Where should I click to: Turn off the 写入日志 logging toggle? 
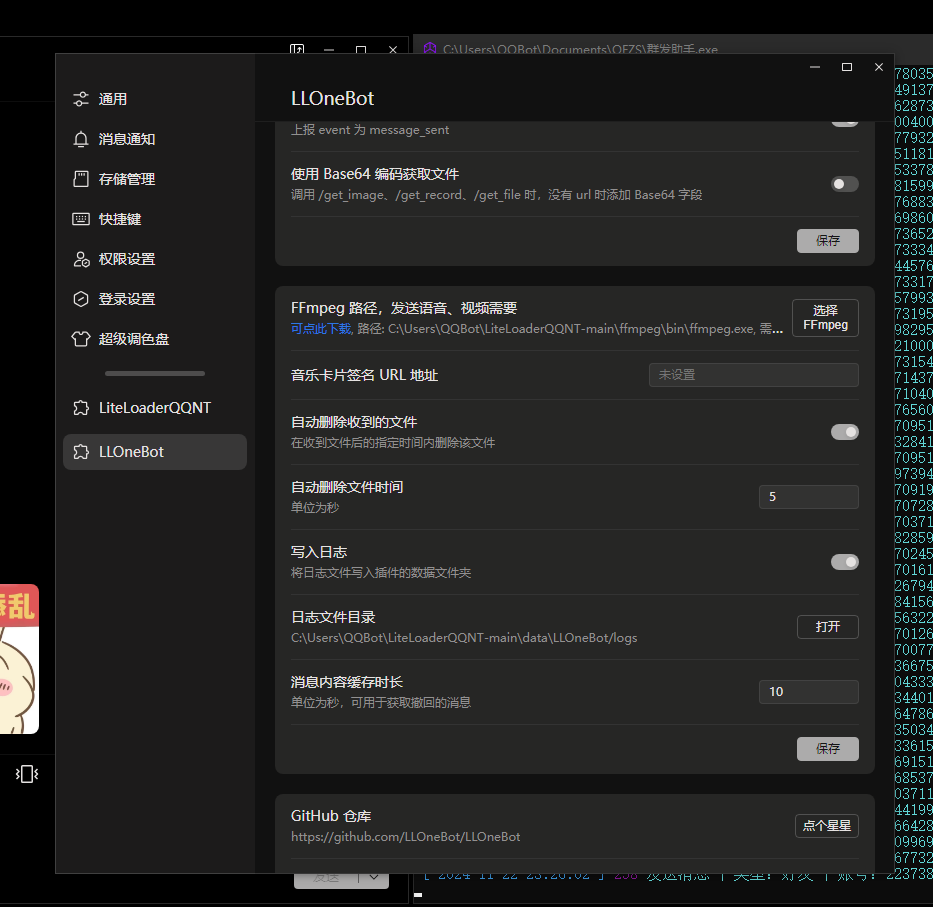tap(845, 562)
